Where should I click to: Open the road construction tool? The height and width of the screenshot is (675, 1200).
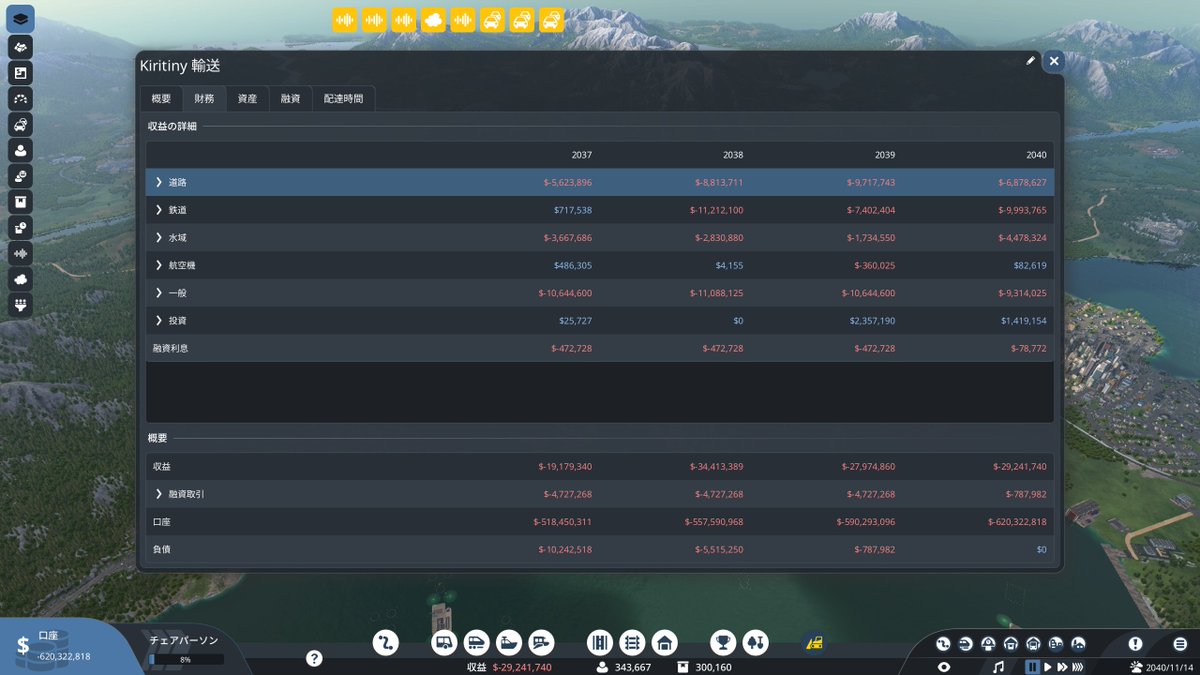click(599, 642)
